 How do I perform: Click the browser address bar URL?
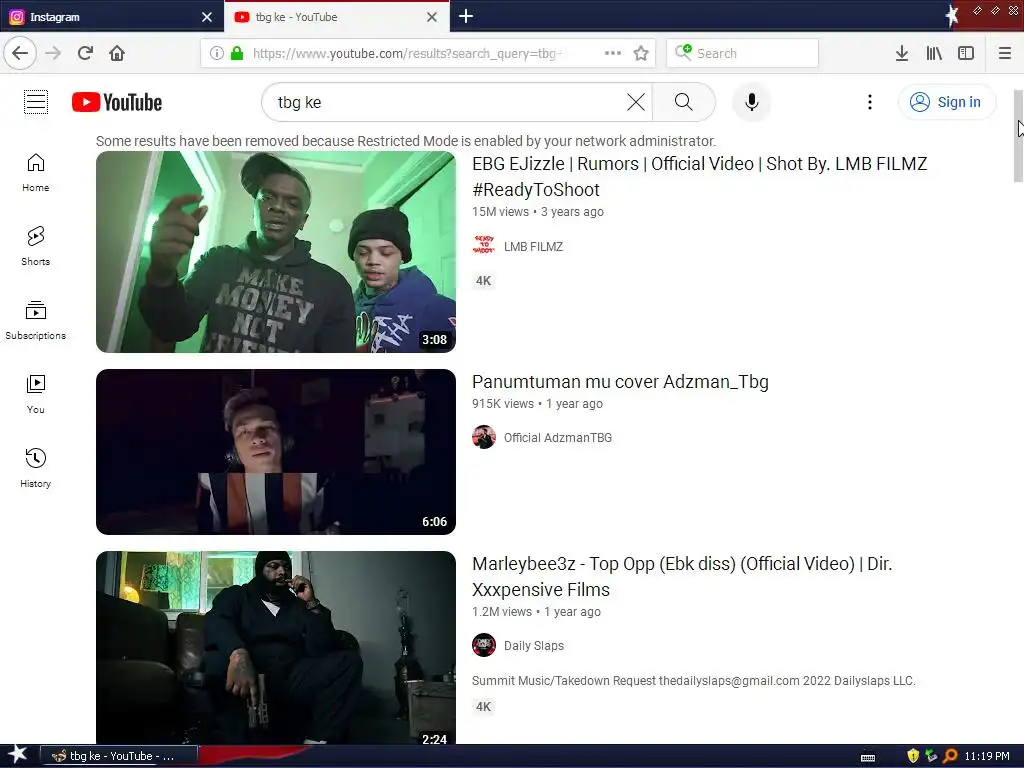click(408, 53)
